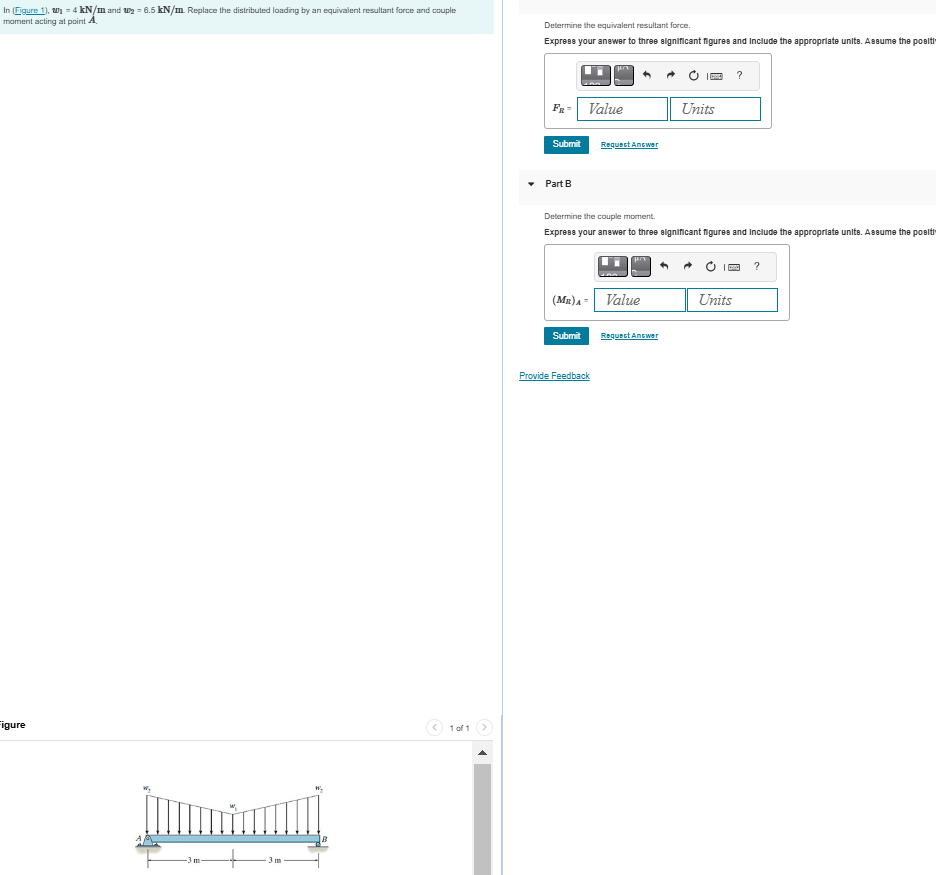Reset the couple moment answer field
The width and height of the screenshot is (936, 875).
[x=711, y=266]
